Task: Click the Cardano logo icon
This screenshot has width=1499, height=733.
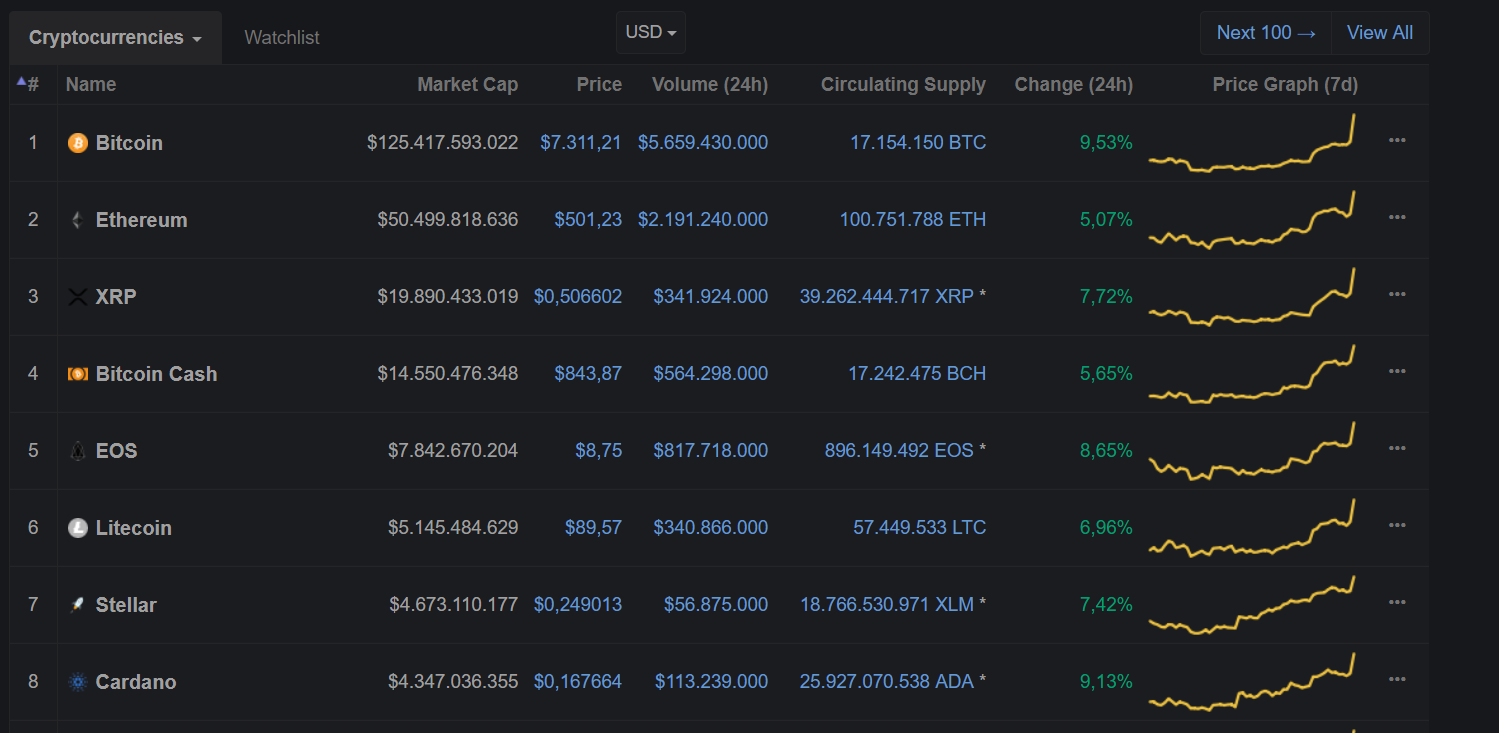Action: (x=77, y=682)
